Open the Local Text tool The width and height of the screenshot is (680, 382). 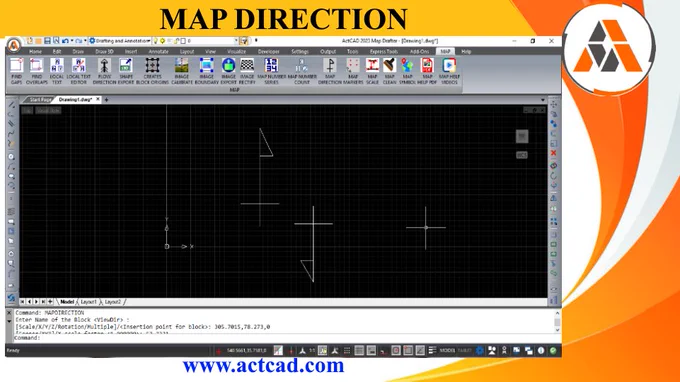tap(57, 71)
